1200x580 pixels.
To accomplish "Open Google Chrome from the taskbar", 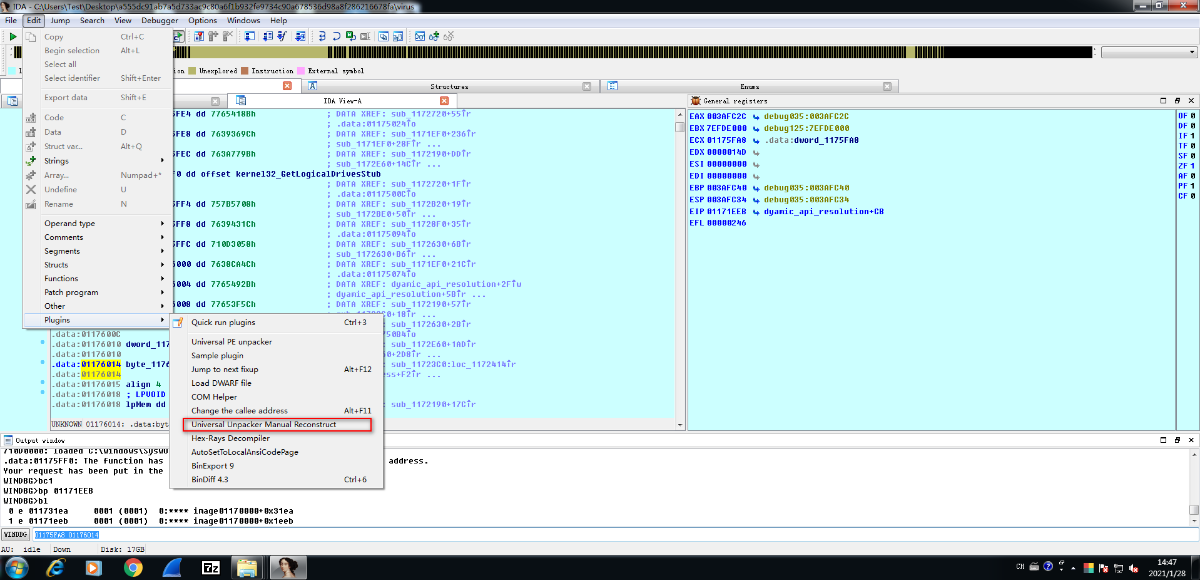I will coord(133,567).
